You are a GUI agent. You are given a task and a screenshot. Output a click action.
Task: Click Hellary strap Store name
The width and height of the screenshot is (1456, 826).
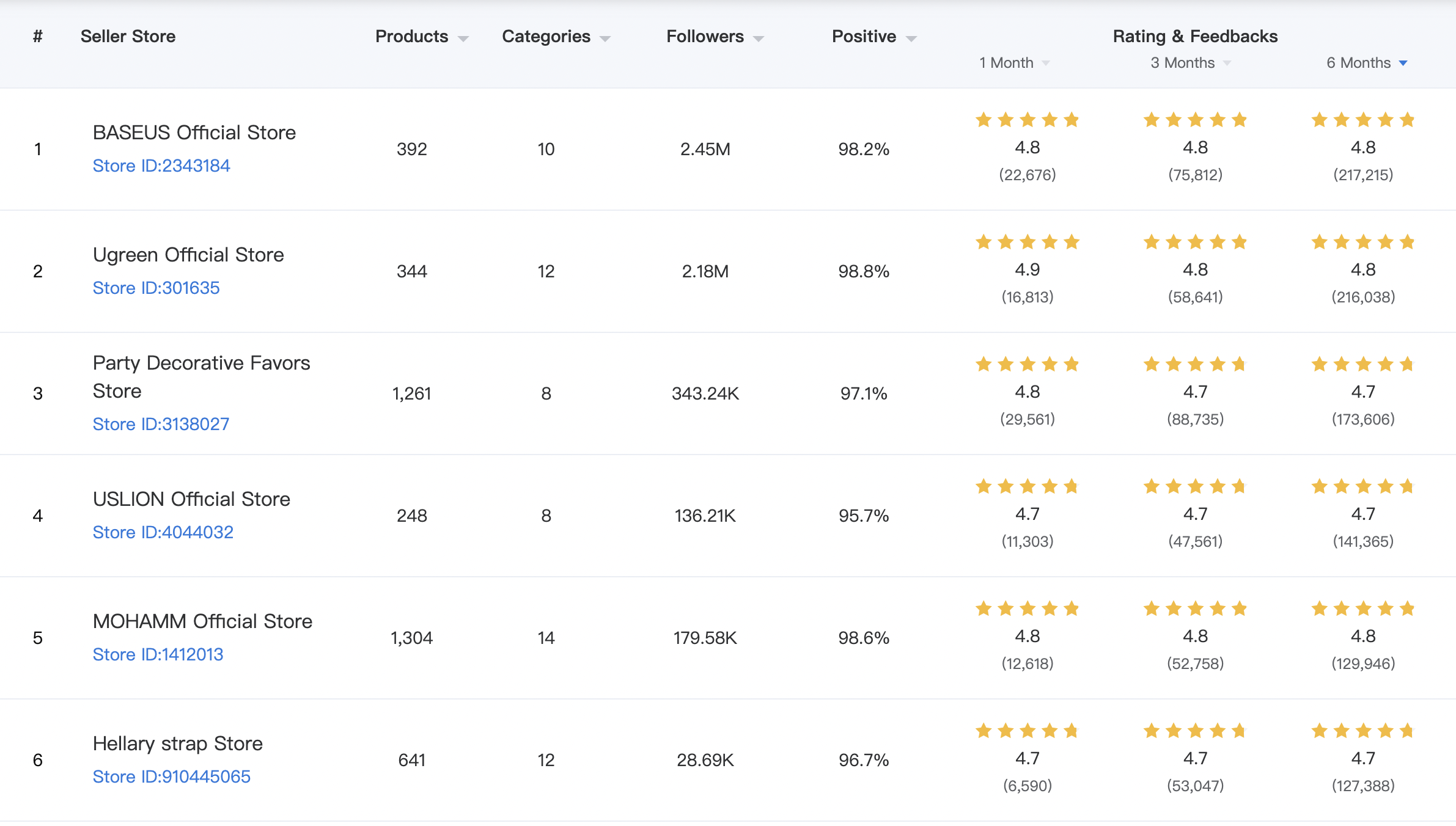pyautogui.click(x=177, y=744)
